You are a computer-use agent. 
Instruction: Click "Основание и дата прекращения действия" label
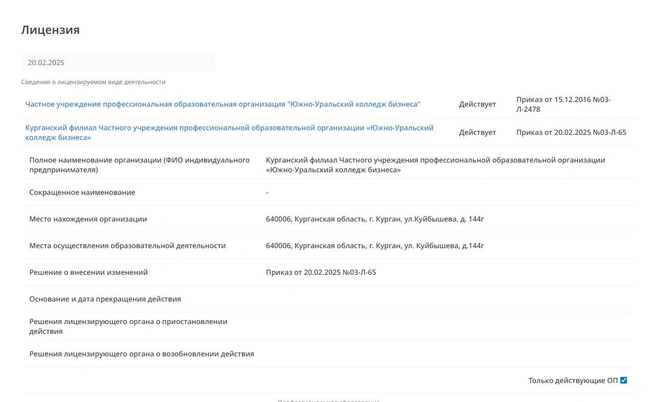pyautogui.click(x=105, y=299)
